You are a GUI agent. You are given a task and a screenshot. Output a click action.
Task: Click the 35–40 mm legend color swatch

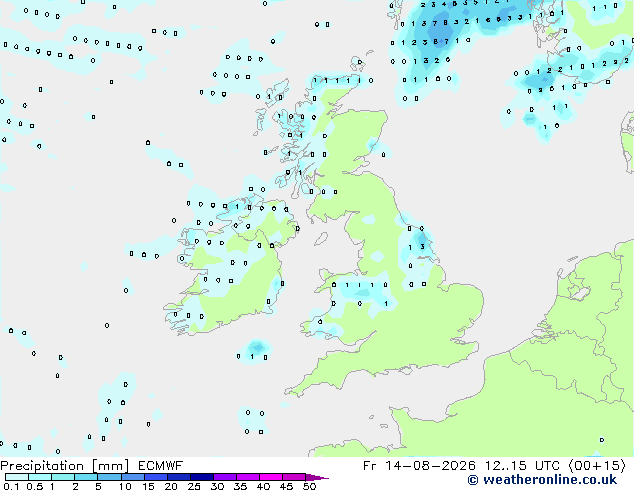click(x=247, y=477)
